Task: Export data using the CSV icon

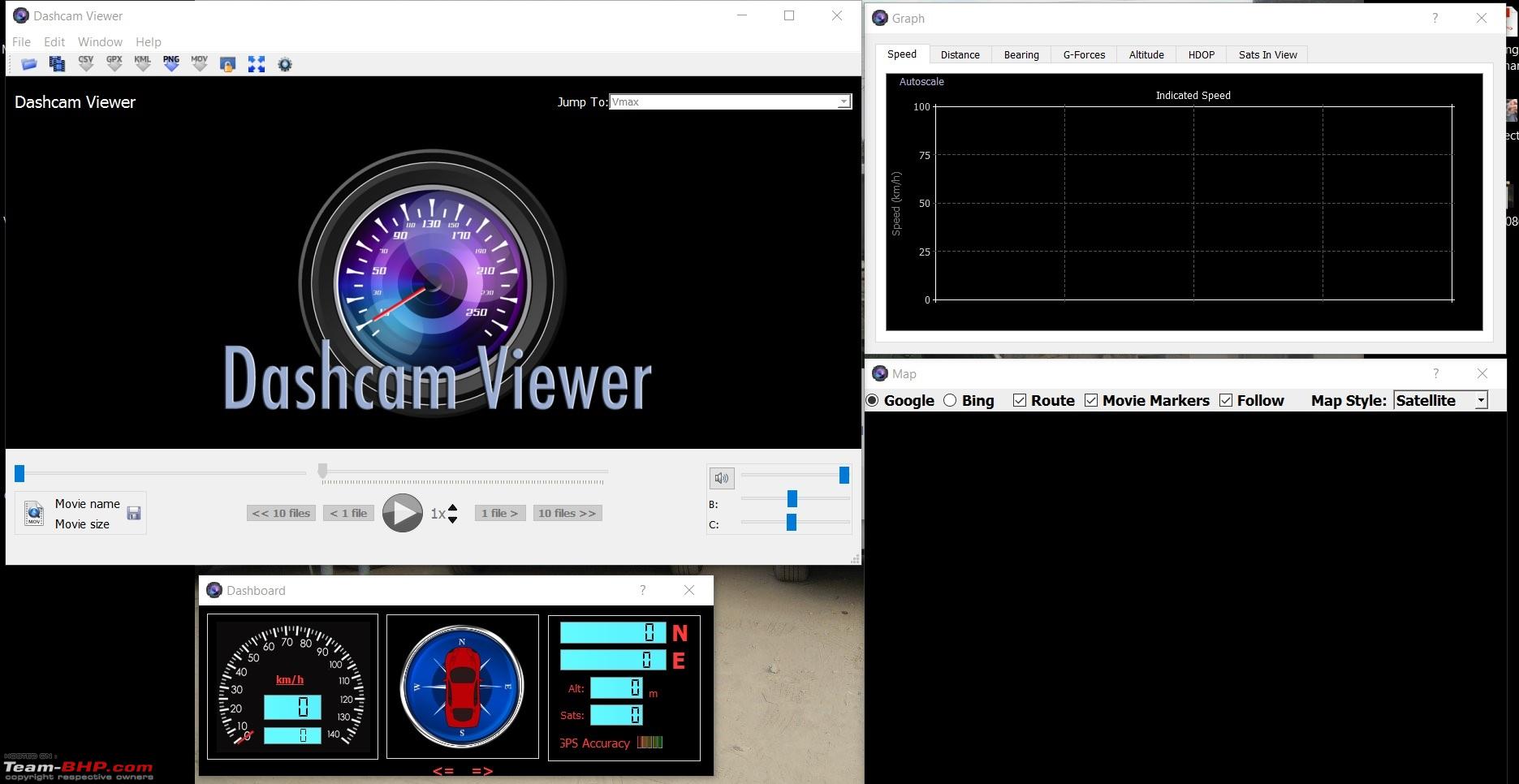Action: (85, 63)
